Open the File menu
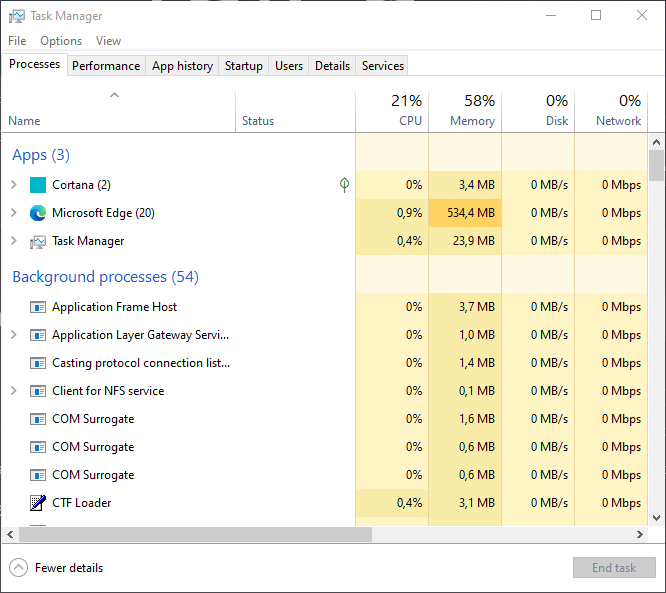Image resolution: width=666 pixels, height=593 pixels. click(x=17, y=41)
